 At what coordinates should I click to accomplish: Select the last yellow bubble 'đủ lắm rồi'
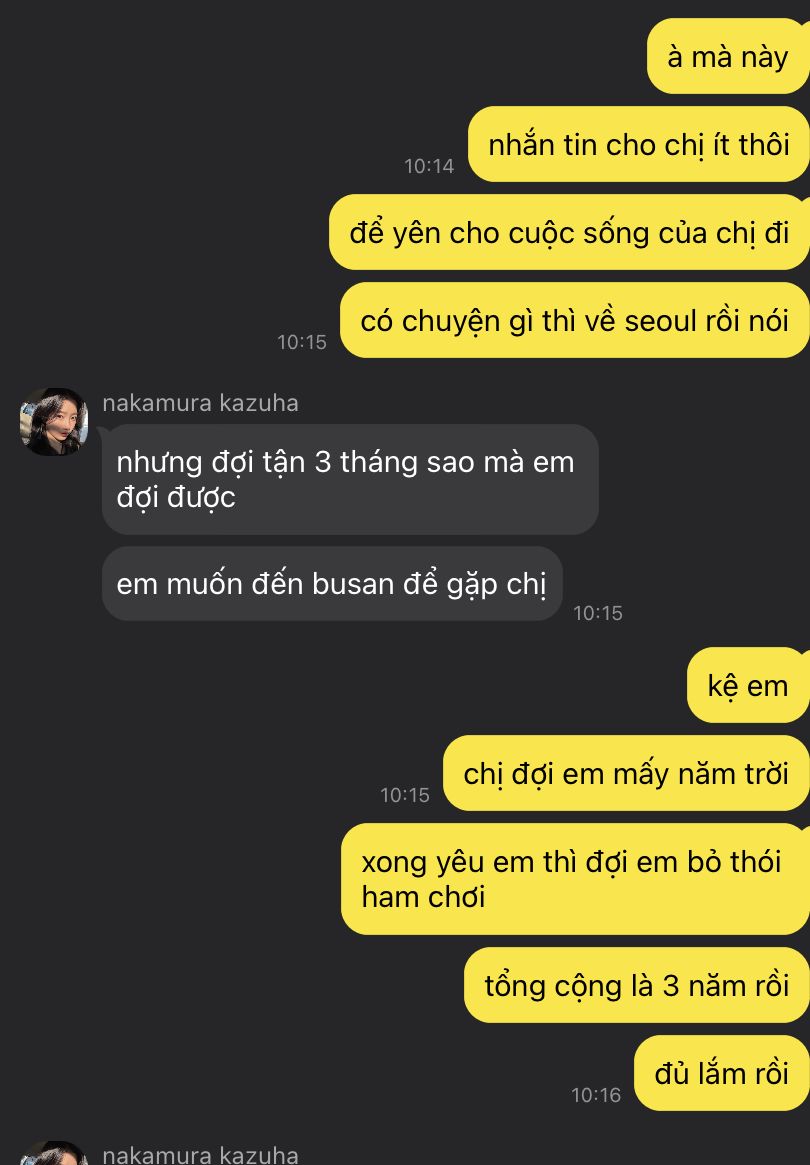click(722, 1073)
